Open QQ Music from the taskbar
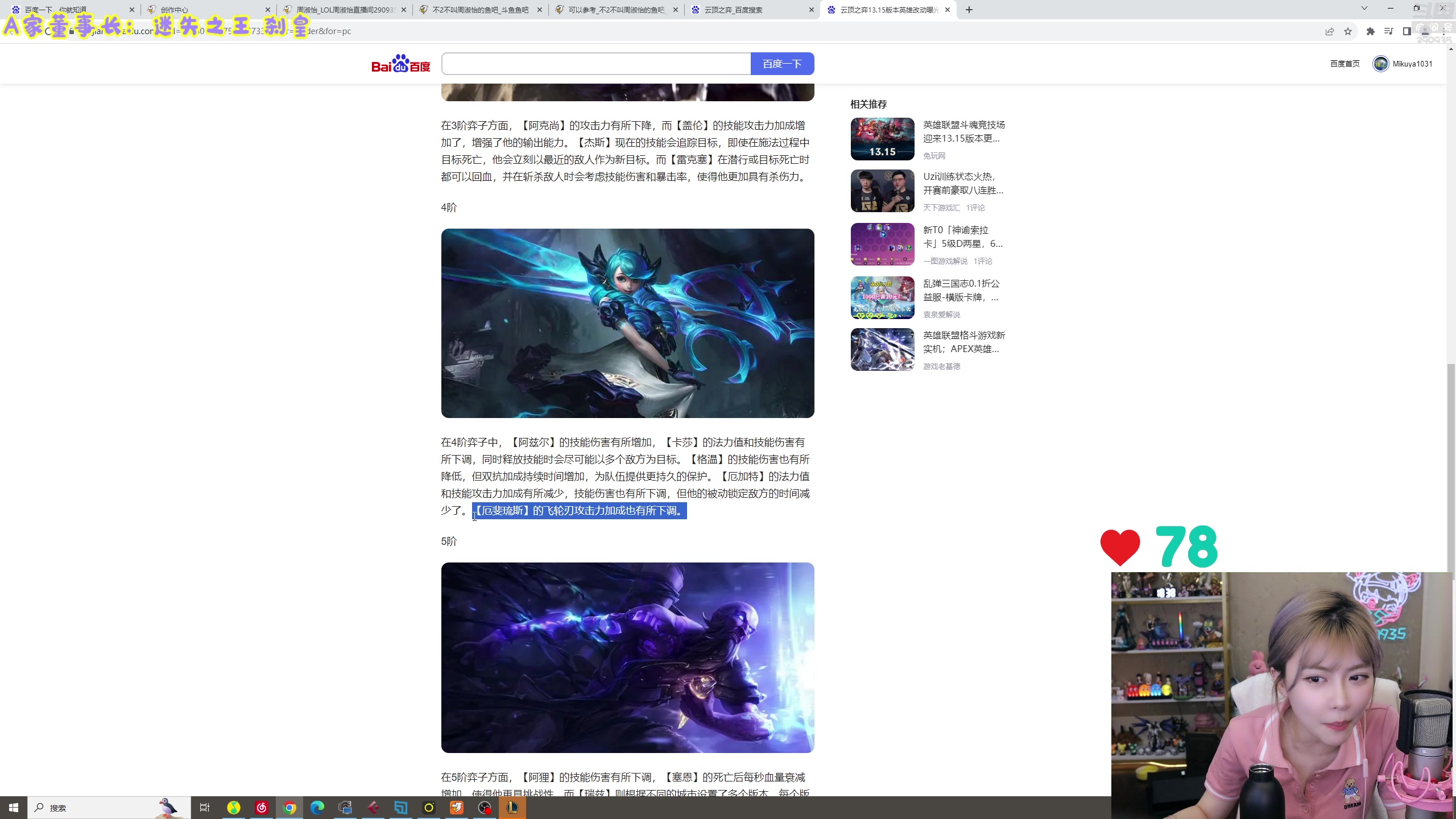The width and height of the screenshot is (1456, 819). click(234, 808)
